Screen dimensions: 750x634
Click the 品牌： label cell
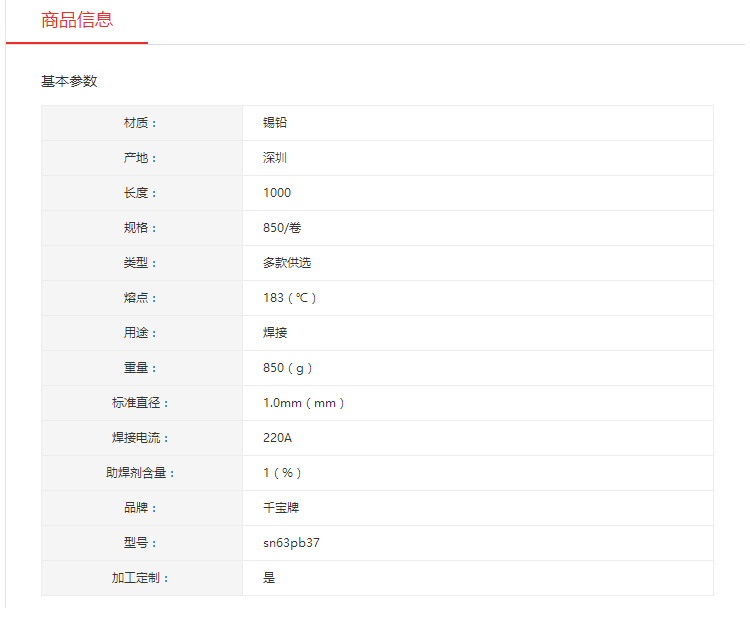click(x=142, y=508)
